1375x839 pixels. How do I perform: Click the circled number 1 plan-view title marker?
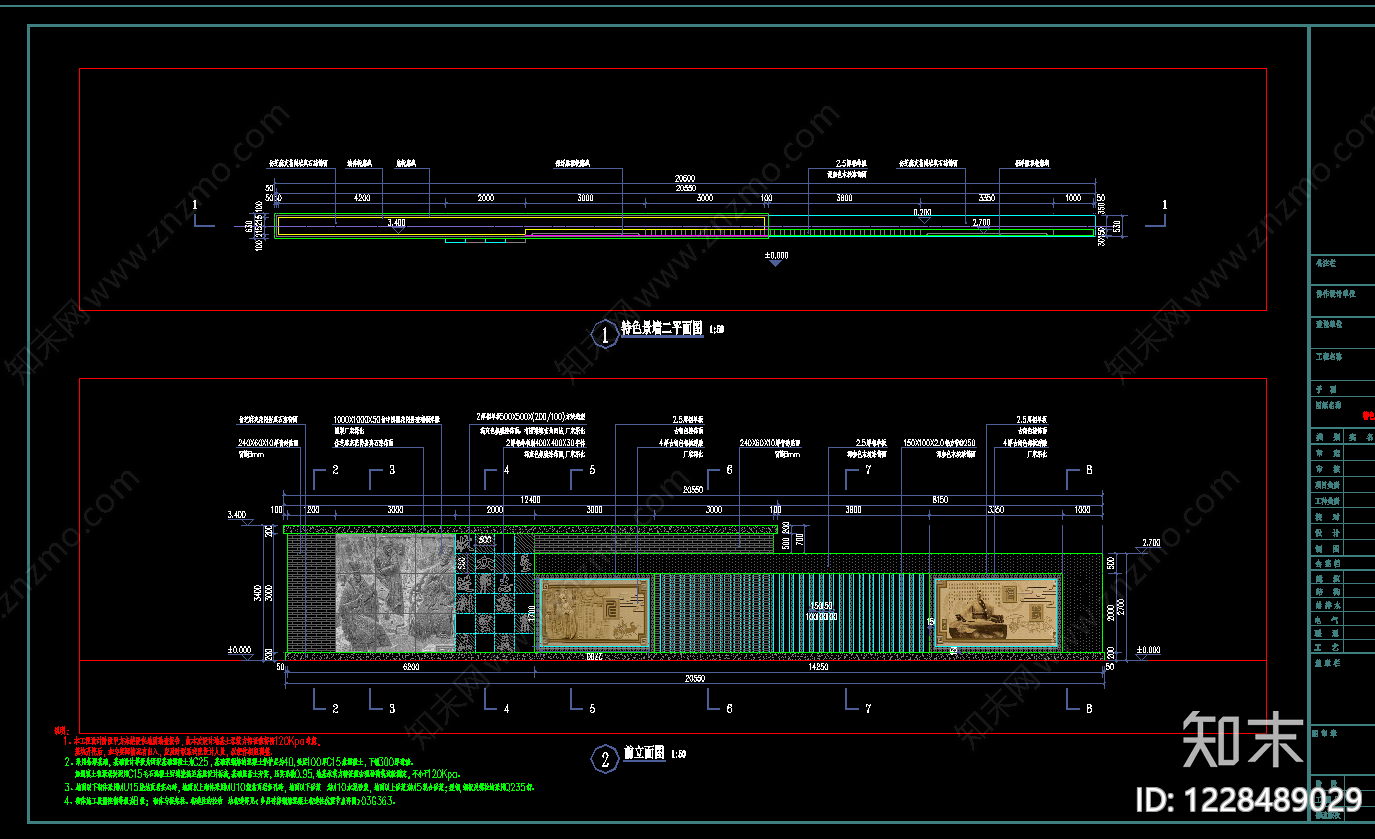click(x=604, y=334)
